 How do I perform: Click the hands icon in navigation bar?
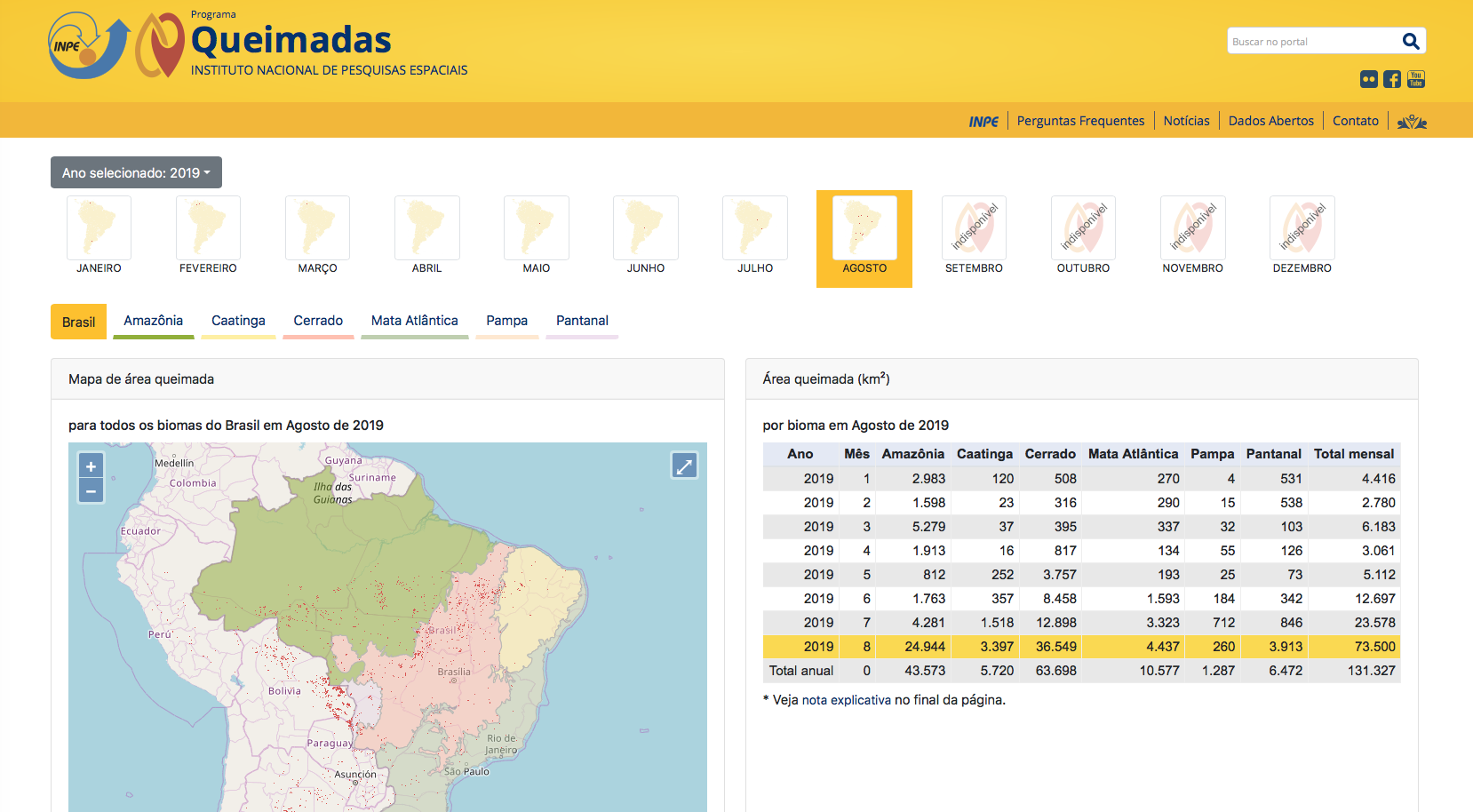click(1411, 122)
